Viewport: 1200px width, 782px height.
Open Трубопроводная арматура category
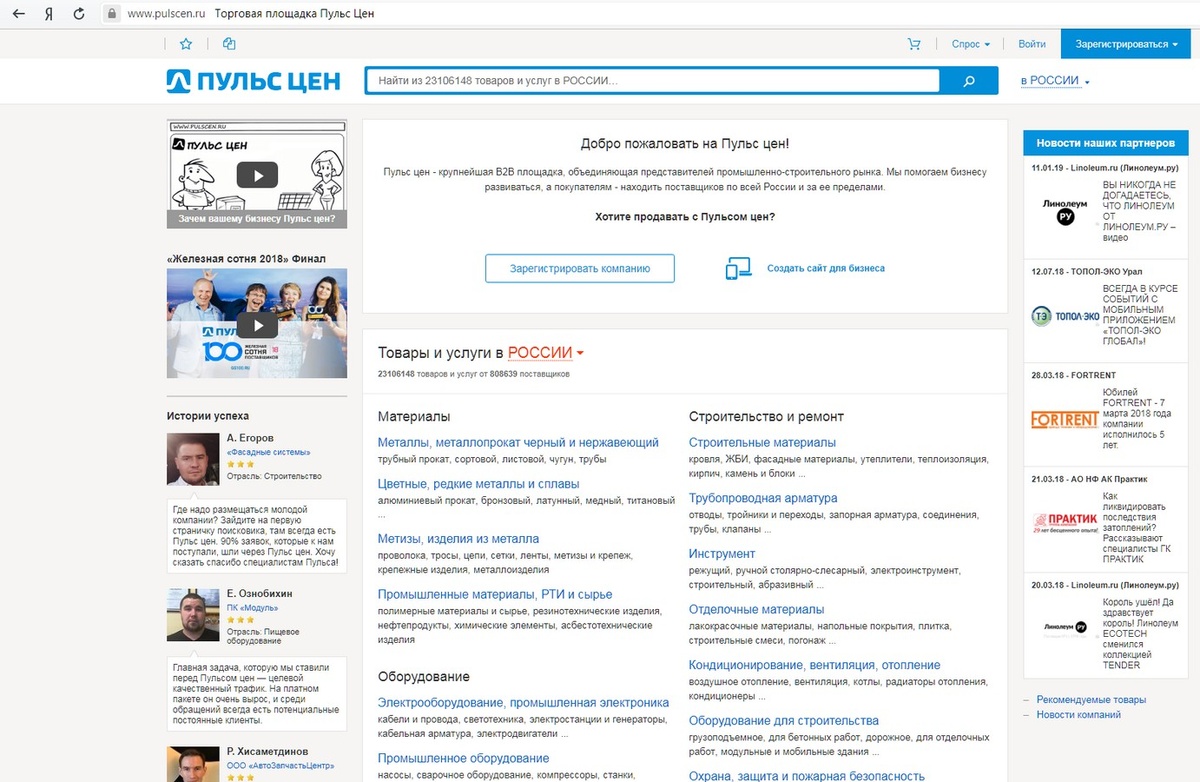point(763,498)
